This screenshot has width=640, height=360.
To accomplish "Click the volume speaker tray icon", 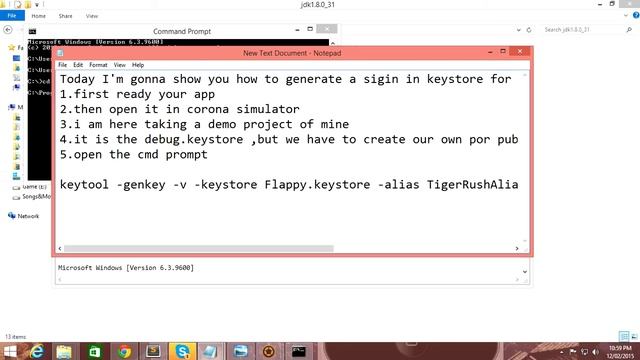I will tap(596, 352).
